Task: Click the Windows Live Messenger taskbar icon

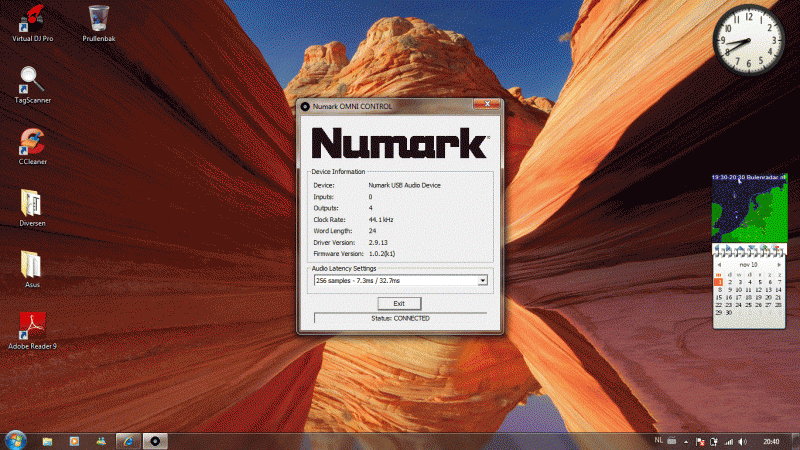Action: (x=102, y=441)
